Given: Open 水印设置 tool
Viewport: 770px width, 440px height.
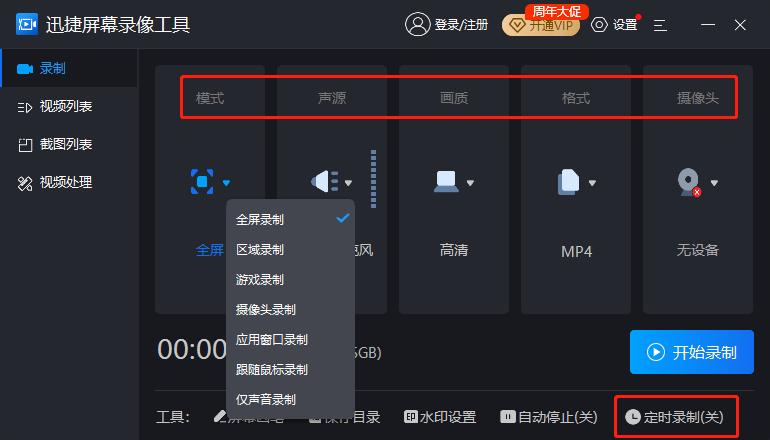Looking at the screenshot, I should (440, 417).
